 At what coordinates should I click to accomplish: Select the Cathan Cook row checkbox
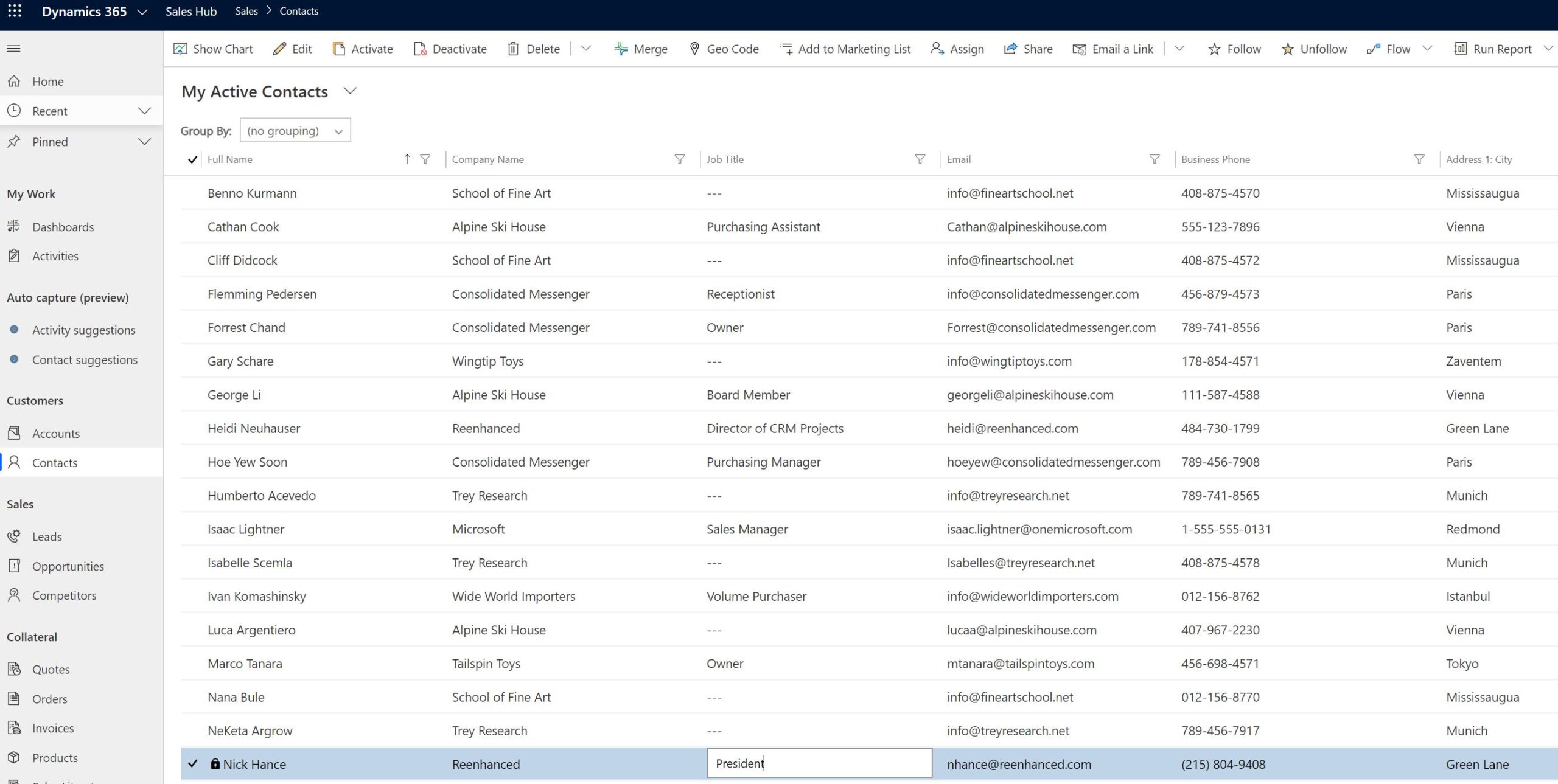(192, 227)
